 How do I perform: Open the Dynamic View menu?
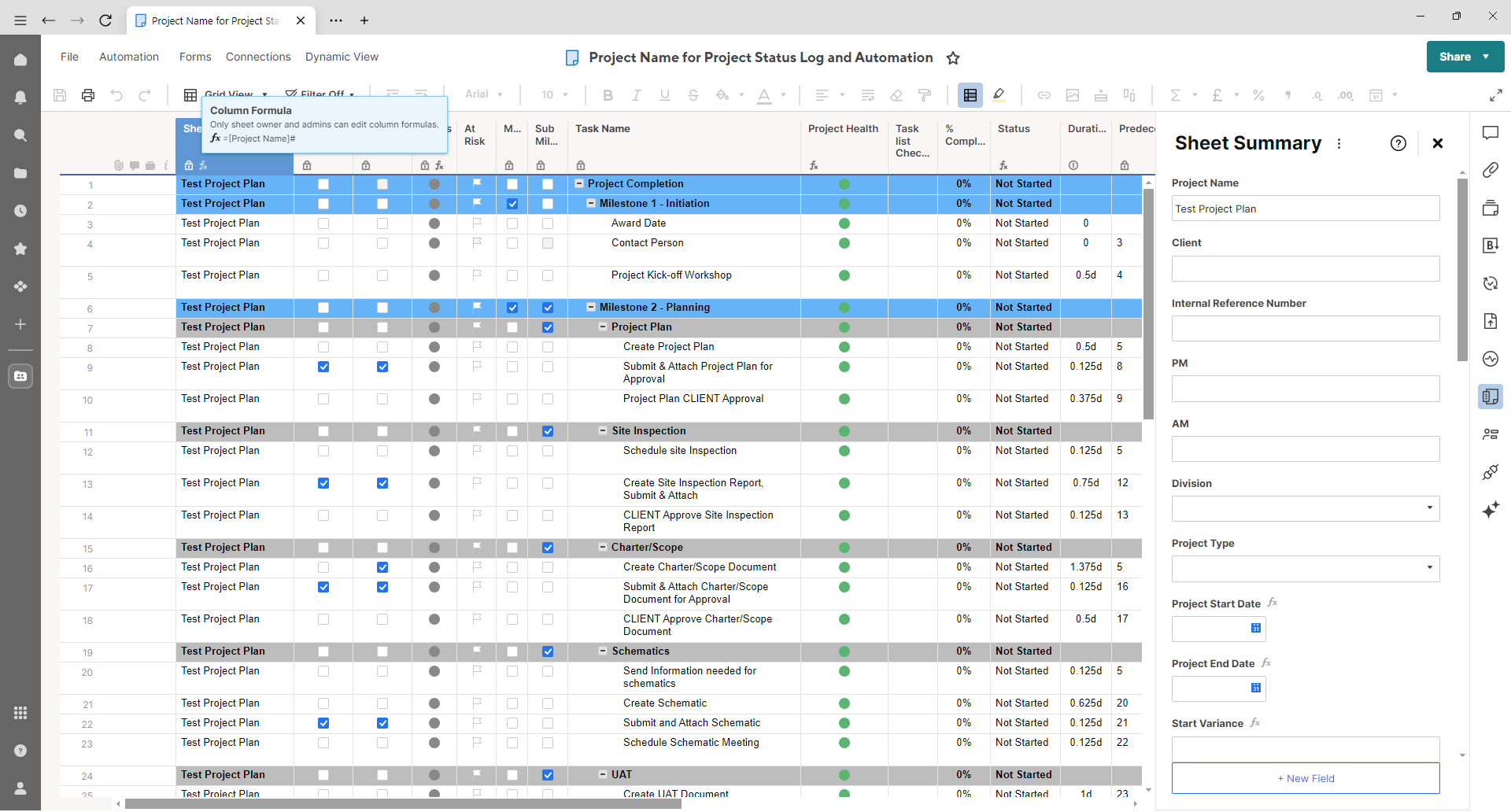coord(342,57)
